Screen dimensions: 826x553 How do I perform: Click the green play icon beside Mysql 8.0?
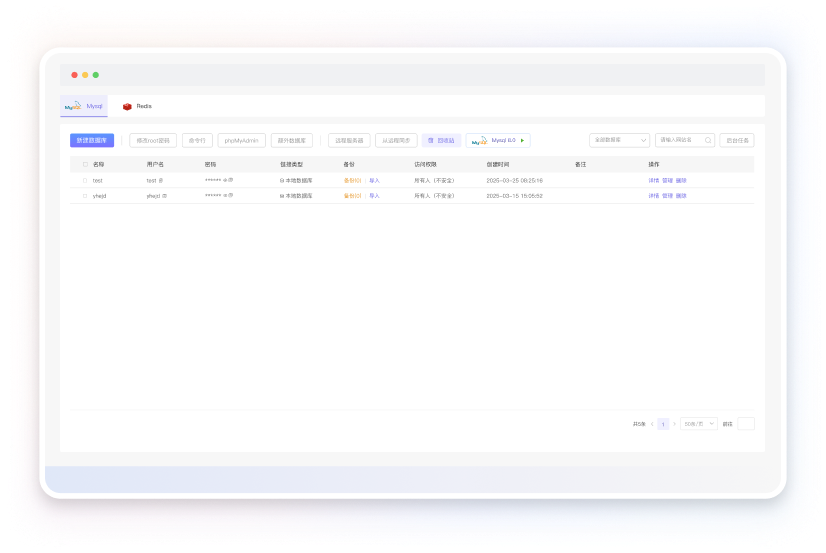point(522,141)
